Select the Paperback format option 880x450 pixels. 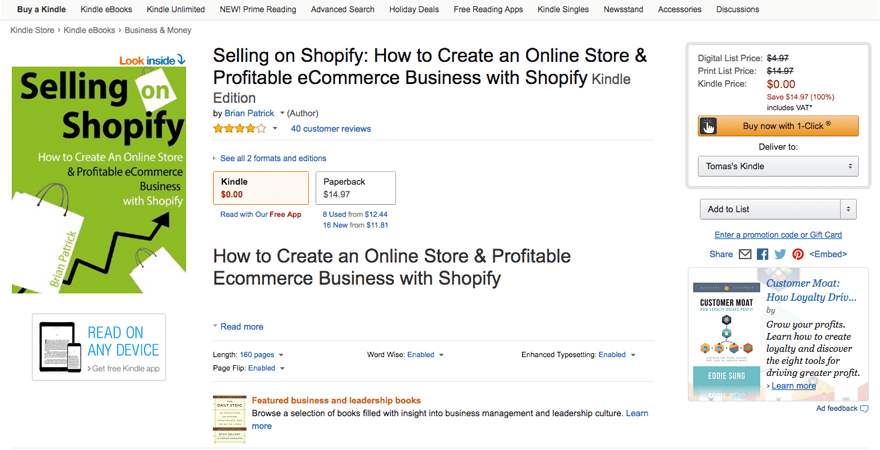click(x=355, y=187)
